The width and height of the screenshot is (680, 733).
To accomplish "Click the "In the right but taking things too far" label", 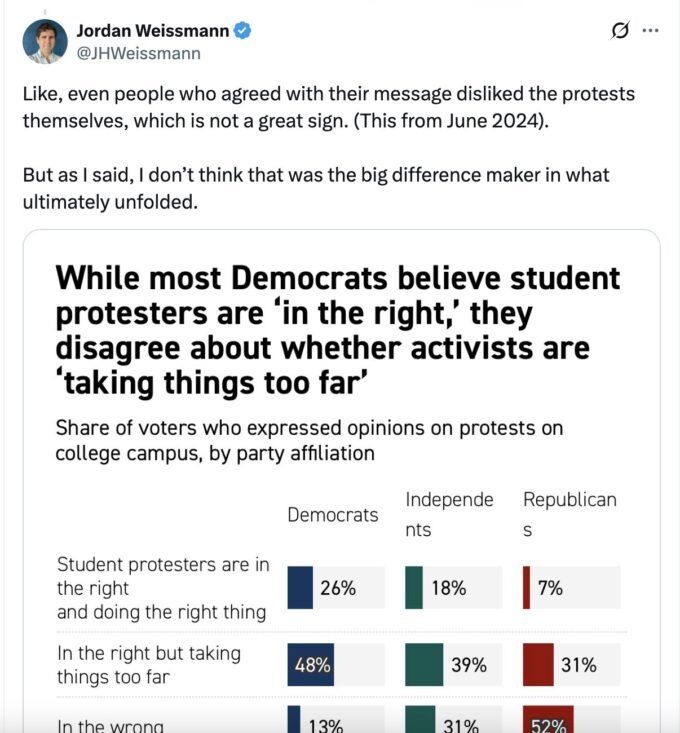I will pyautogui.click(x=149, y=664).
